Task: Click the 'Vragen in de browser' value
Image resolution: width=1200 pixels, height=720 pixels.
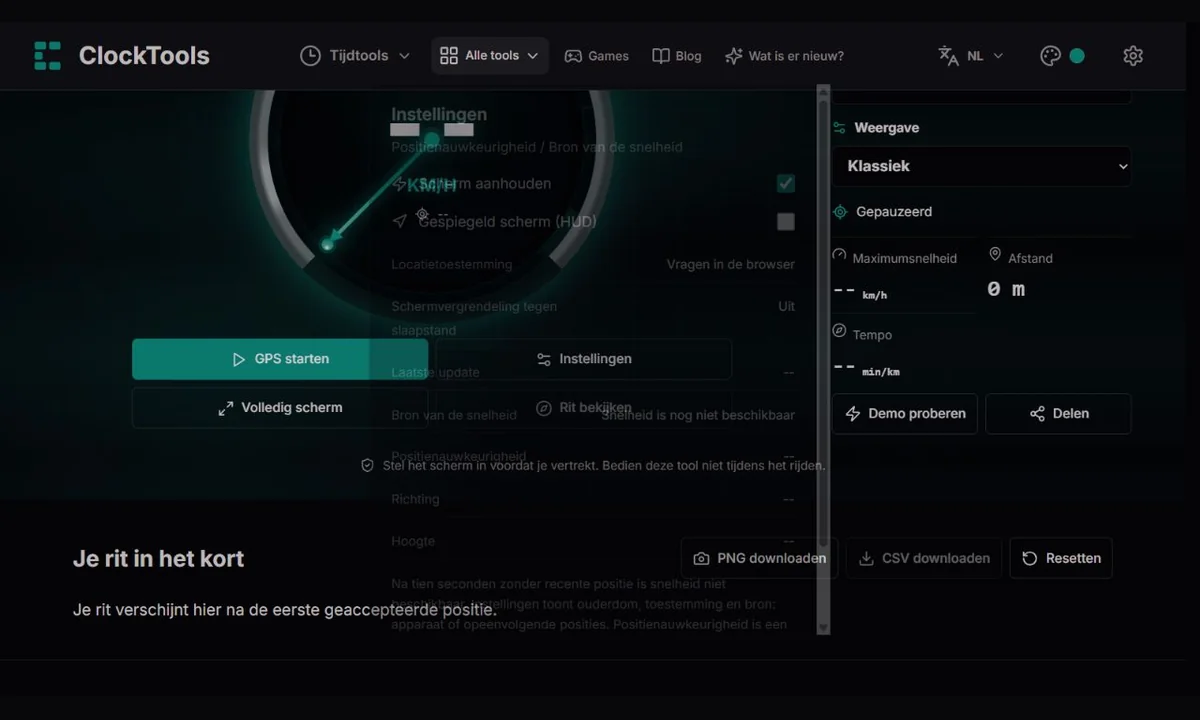Action: click(x=731, y=265)
